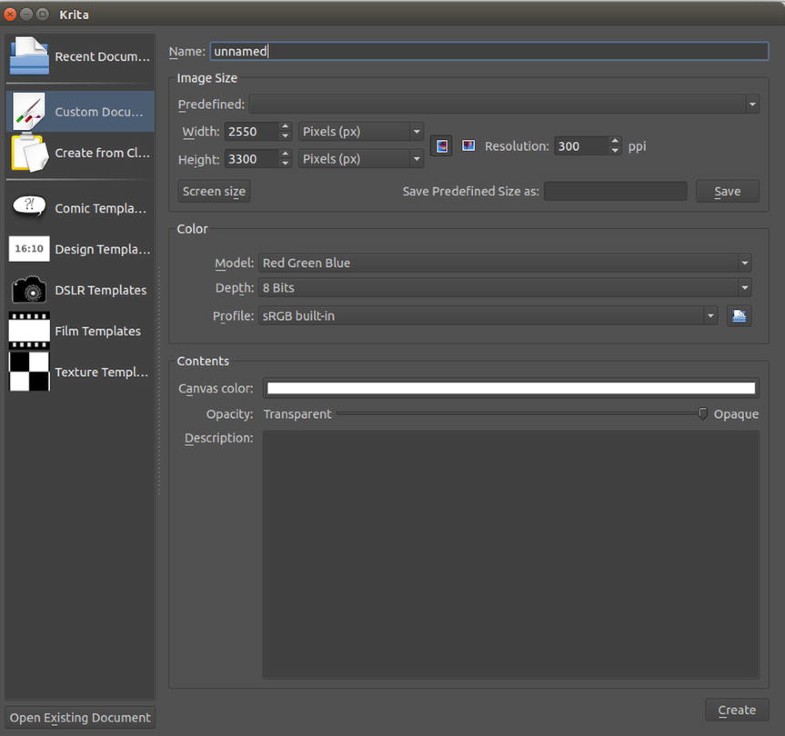Click the import color profile icon
The height and width of the screenshot is (736, 785).
point(739,315)
